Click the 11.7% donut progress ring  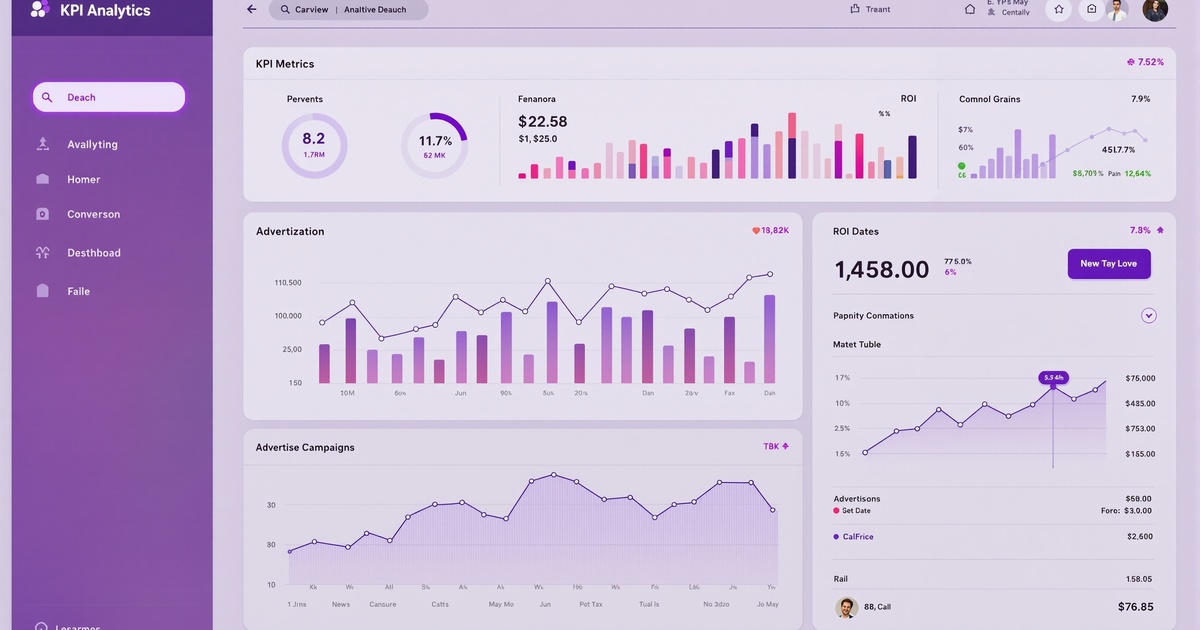435,145
